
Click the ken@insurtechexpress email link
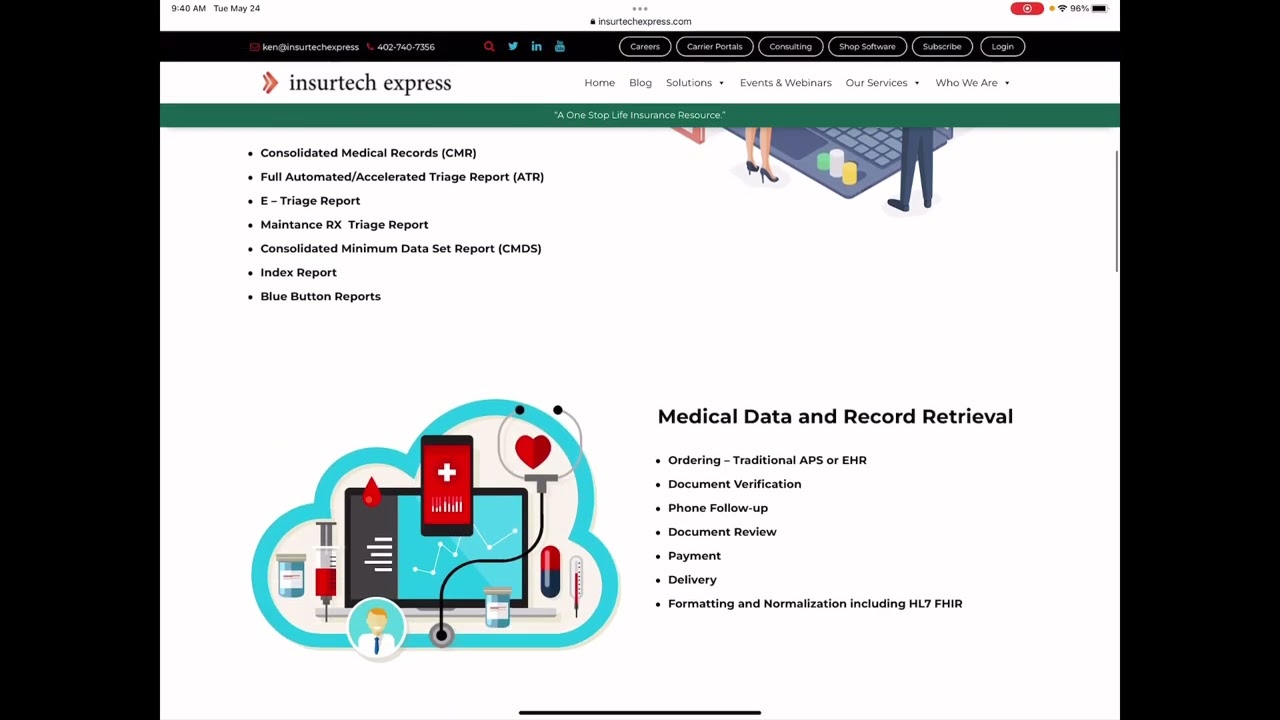click(310, 47)
